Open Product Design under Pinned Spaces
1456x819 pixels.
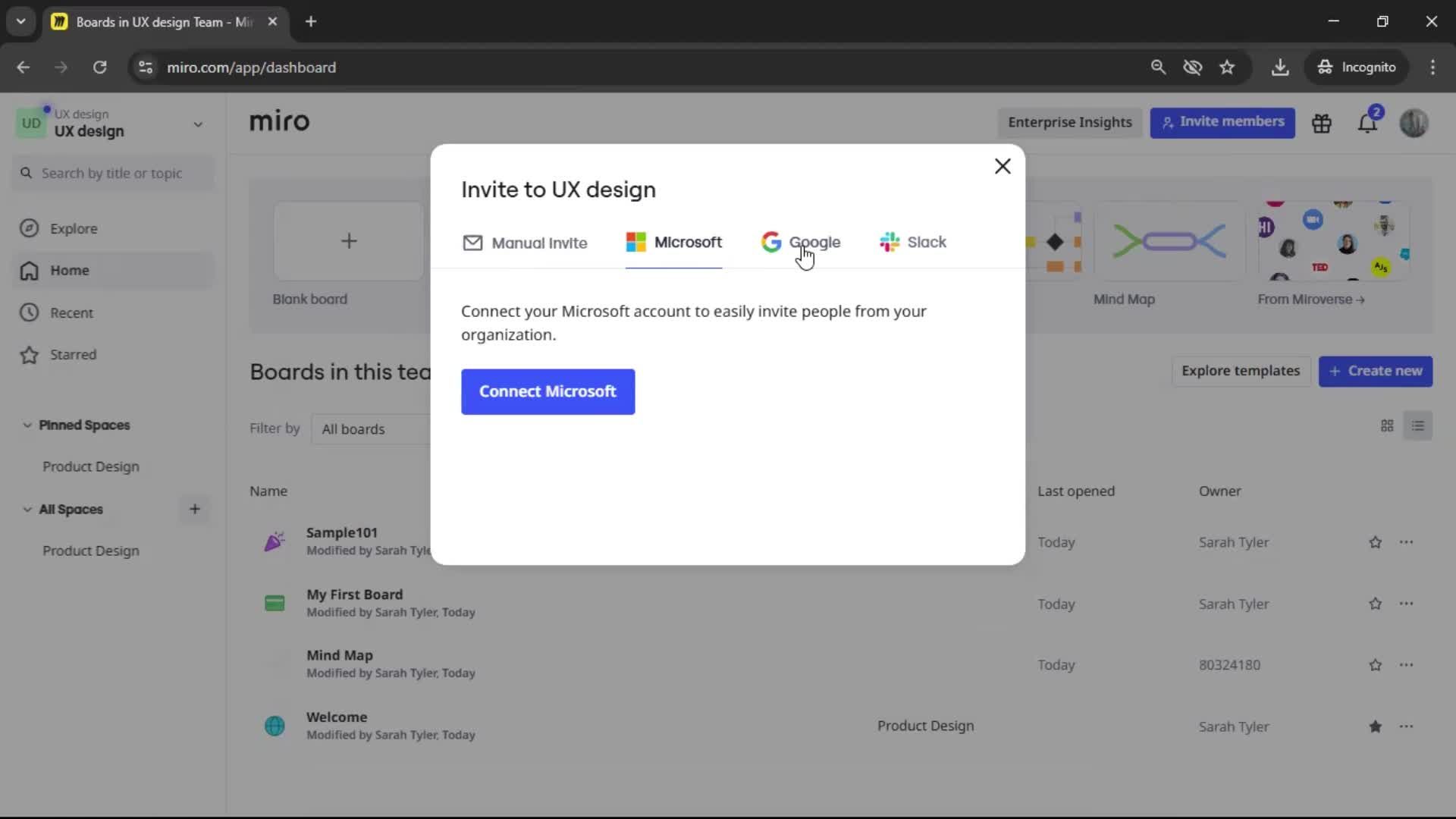pos(91,467)
